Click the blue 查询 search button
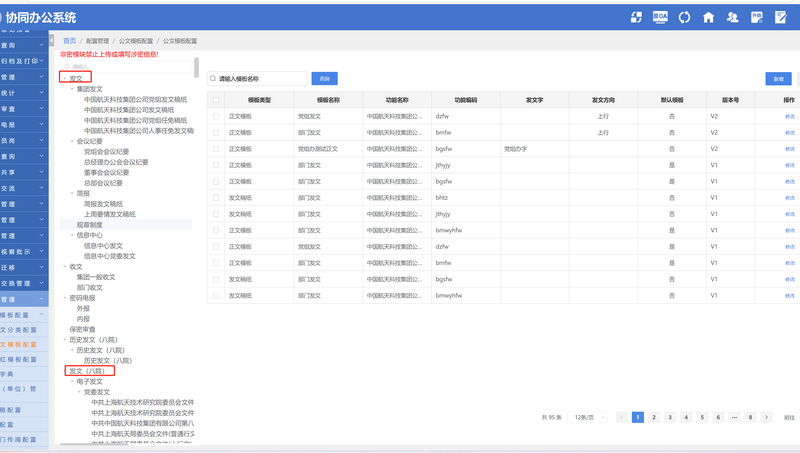The height and width of the screenshot is (453, 800). click(x=324, y=79)
